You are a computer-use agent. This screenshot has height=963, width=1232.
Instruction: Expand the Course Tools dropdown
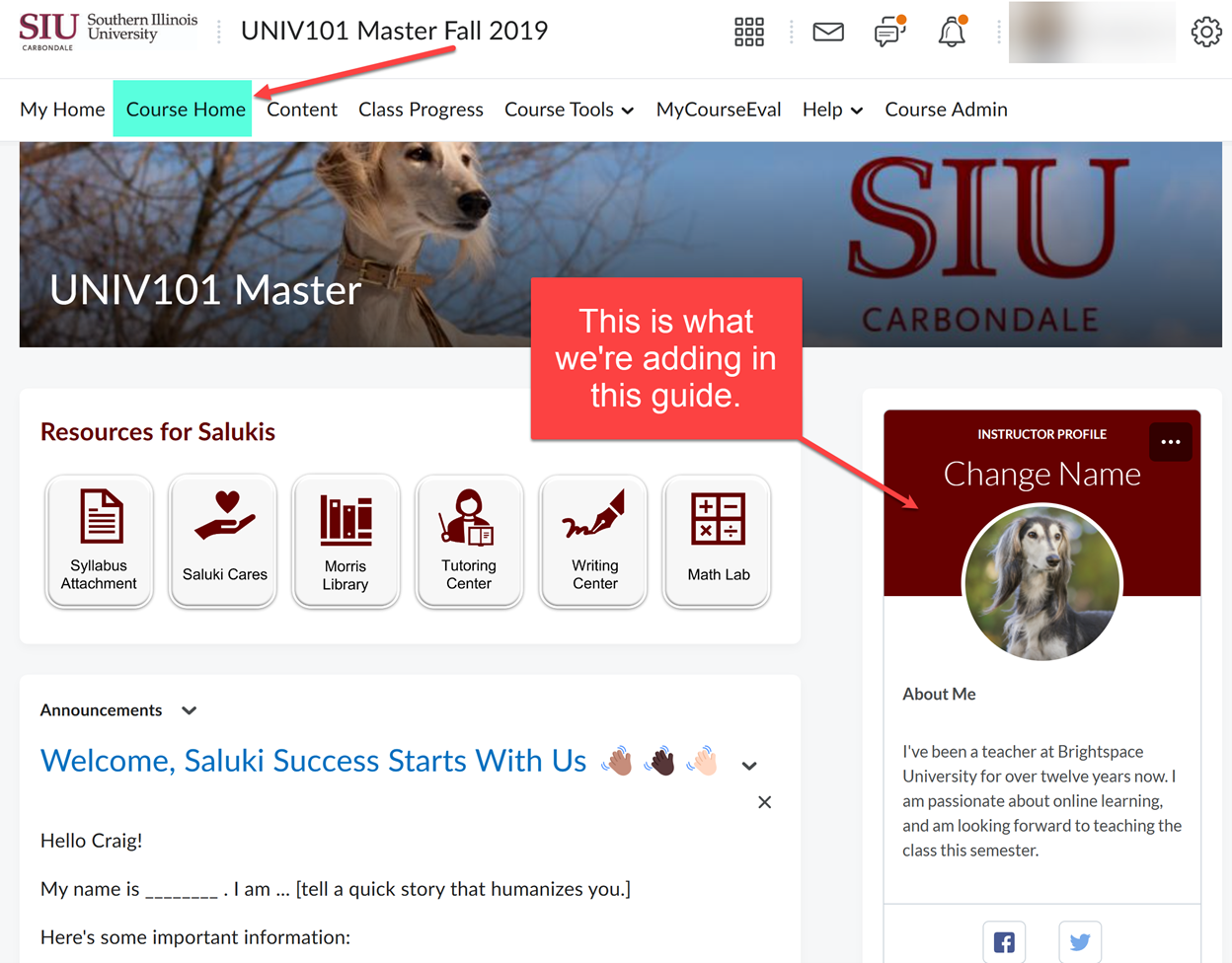tap(569, 110)
